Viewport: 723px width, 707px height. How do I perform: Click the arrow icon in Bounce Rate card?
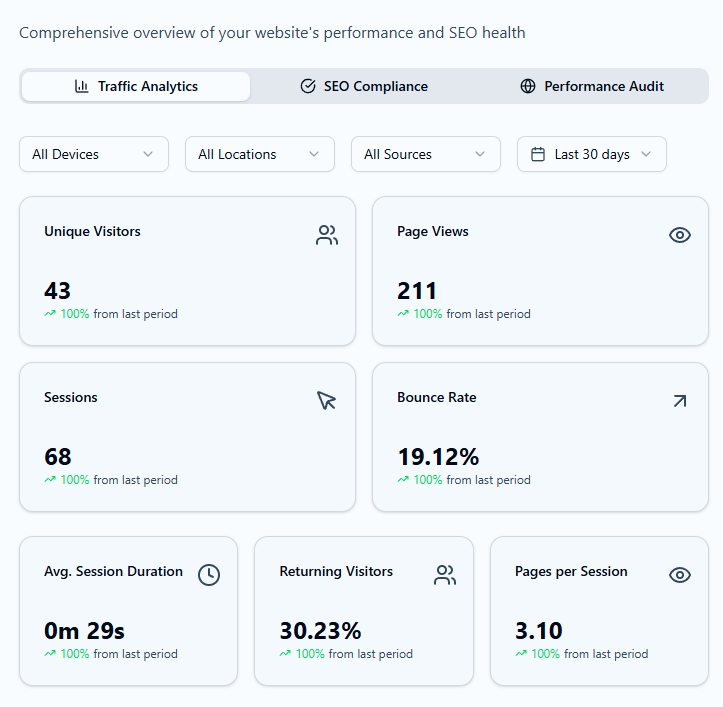tap(680, 400)
